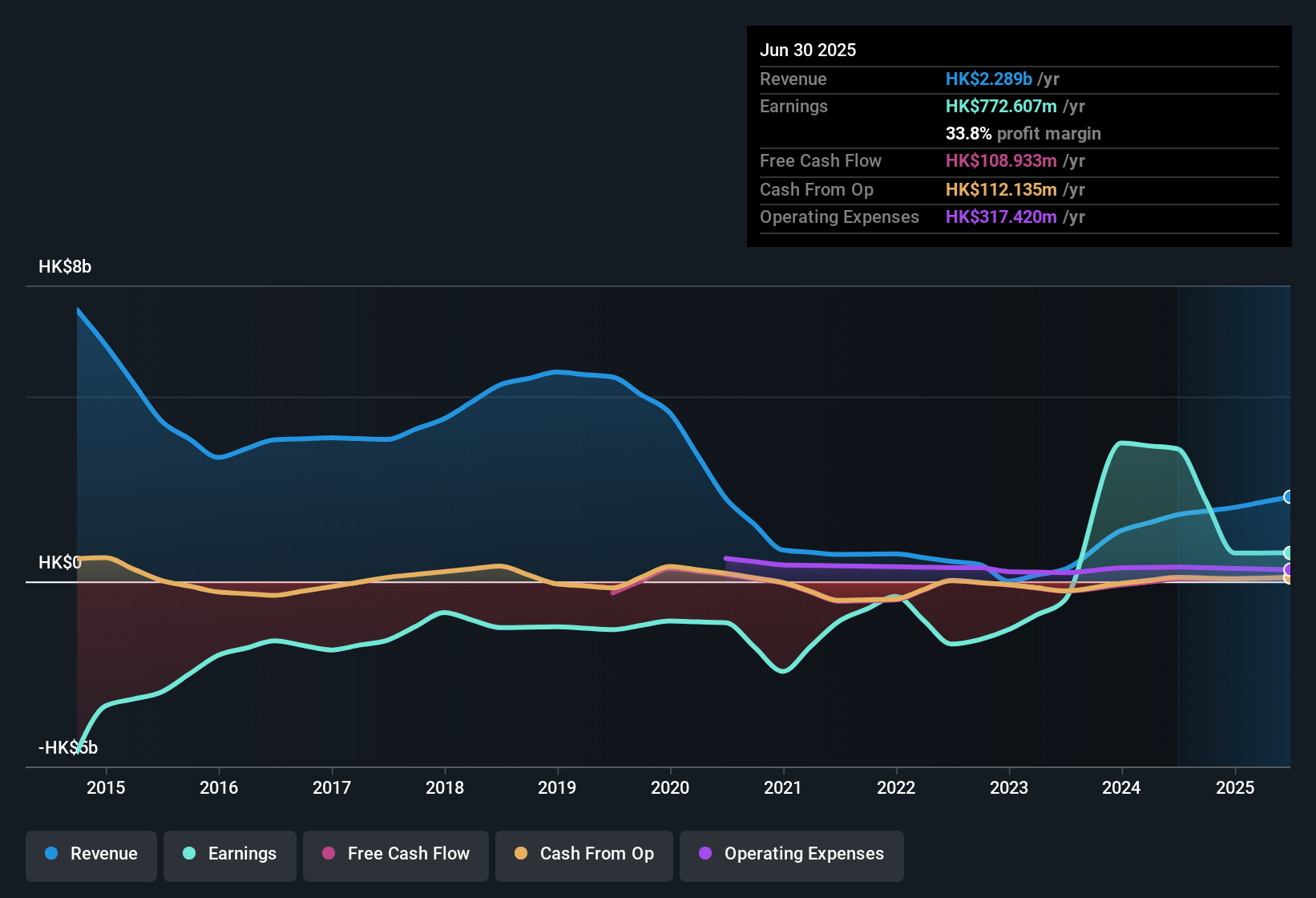Click the teal Earnings endpoint marker on chart
1316x898 pixels.
pos(1288,553)
